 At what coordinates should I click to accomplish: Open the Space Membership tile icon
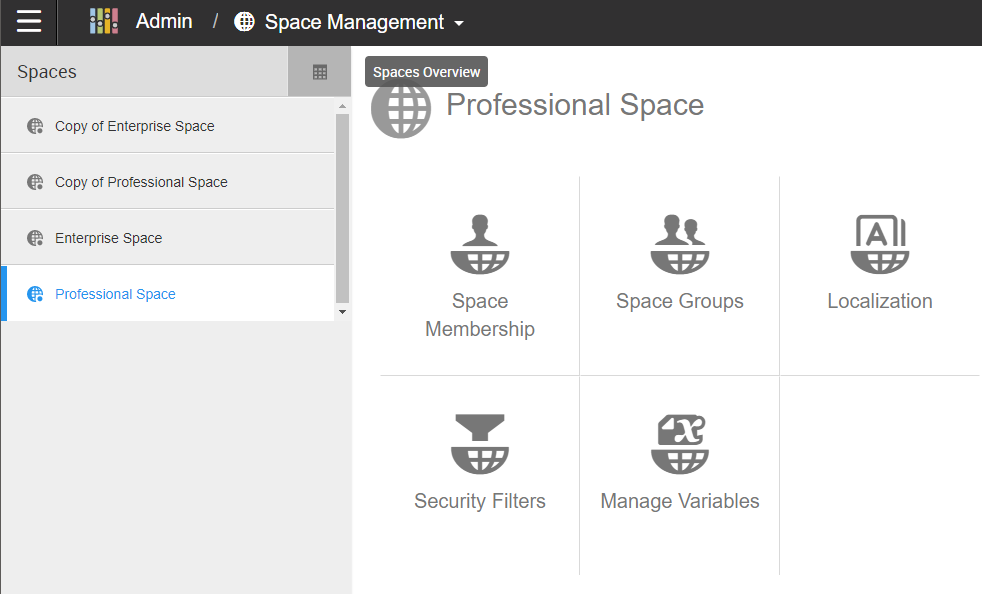480,244
